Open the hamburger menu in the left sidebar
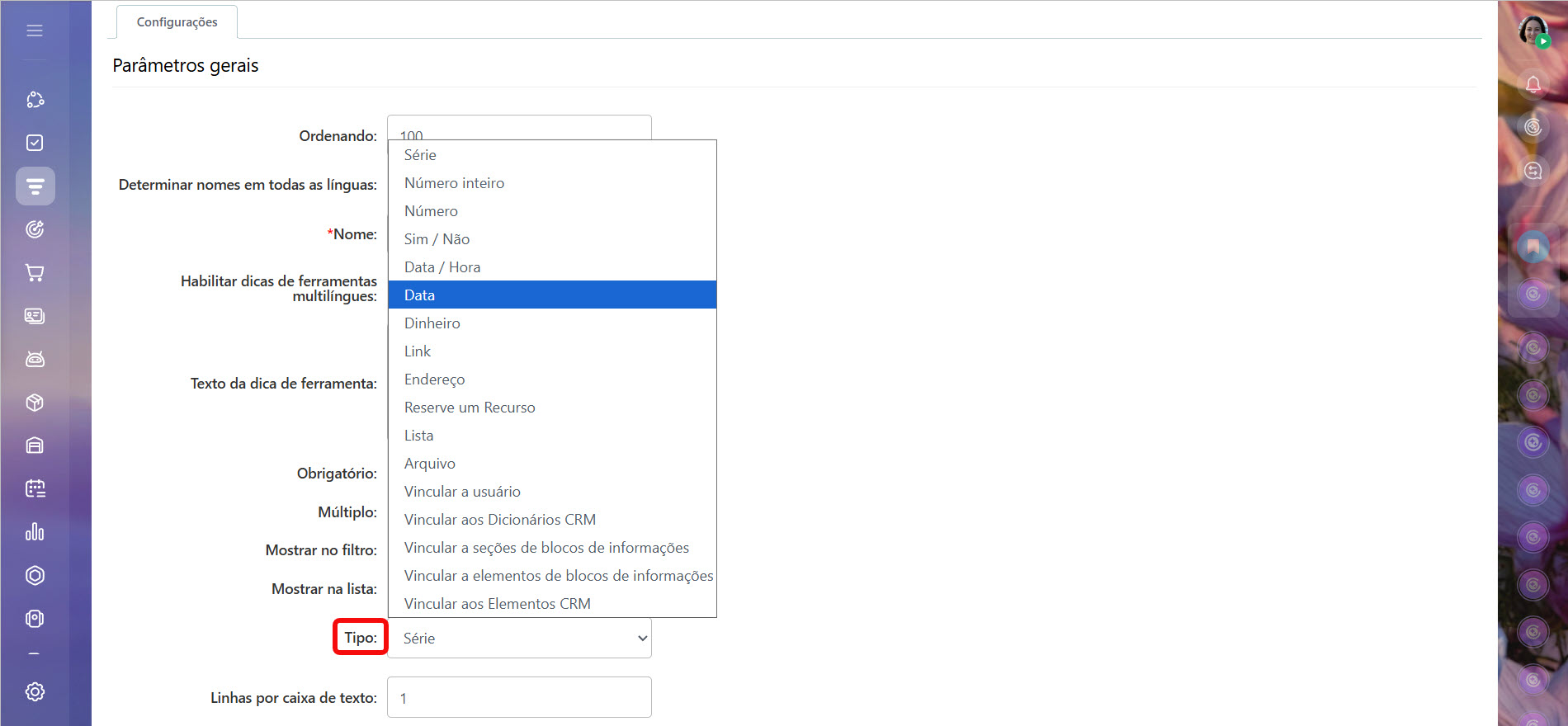Viewport: 1568px width, 726px height. (35, 31)
